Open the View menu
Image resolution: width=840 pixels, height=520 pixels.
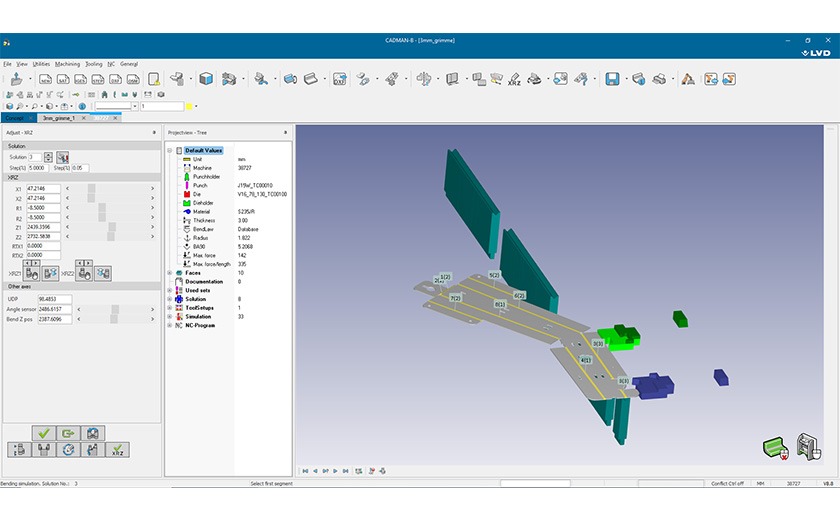22,64
